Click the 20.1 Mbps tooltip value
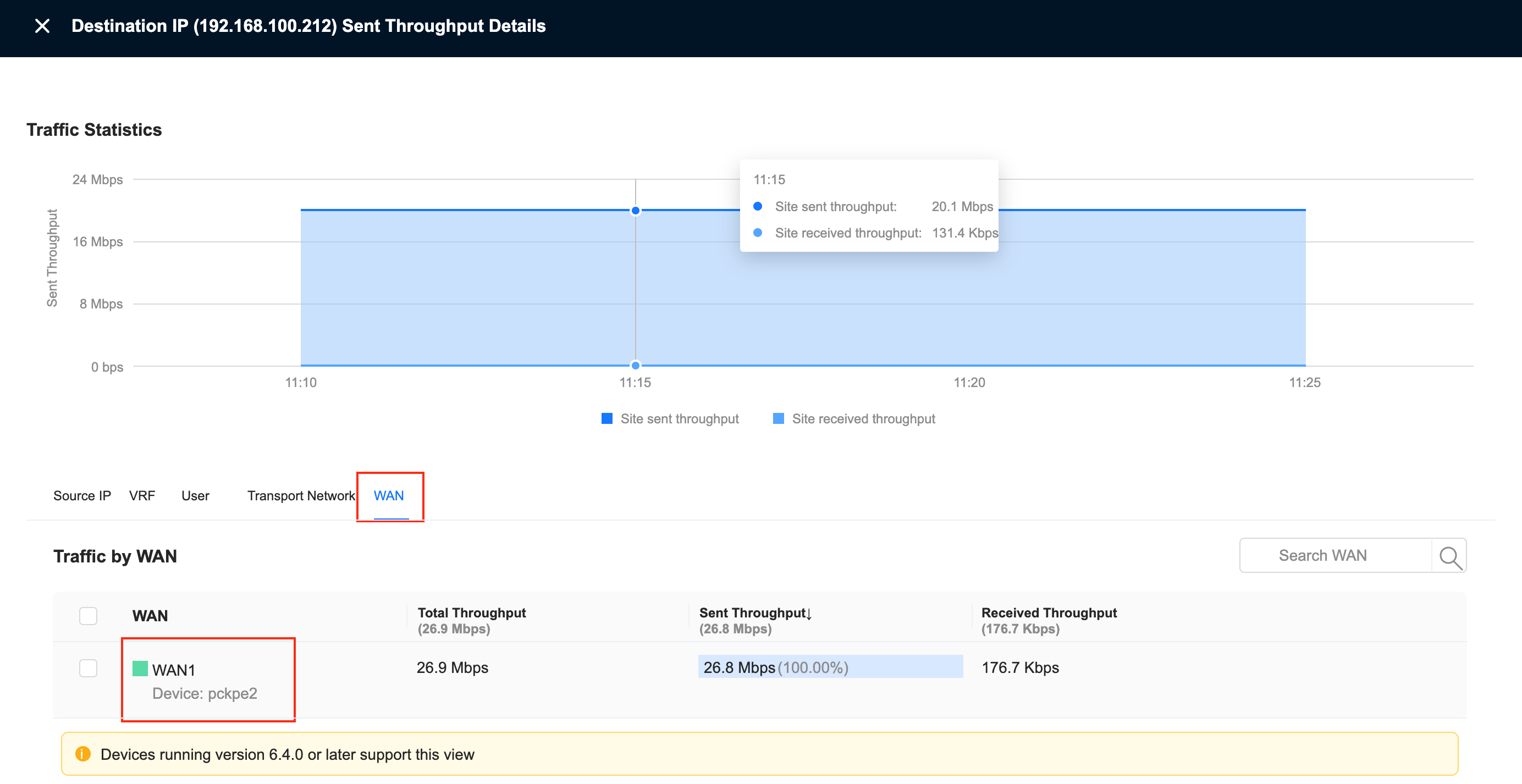 tap(962, 207)
